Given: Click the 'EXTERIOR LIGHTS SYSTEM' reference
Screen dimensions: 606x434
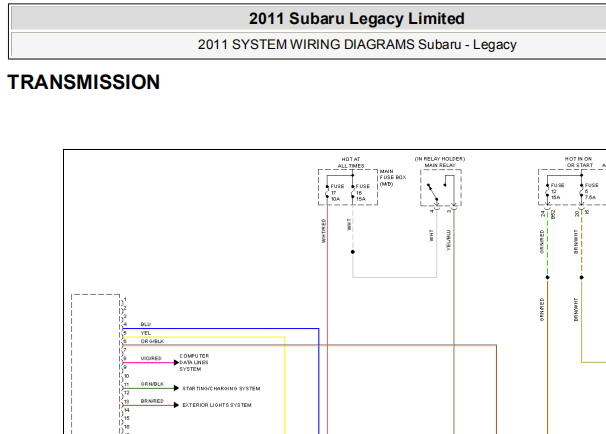Looking at the screenshot, I should tap(217, 405).
